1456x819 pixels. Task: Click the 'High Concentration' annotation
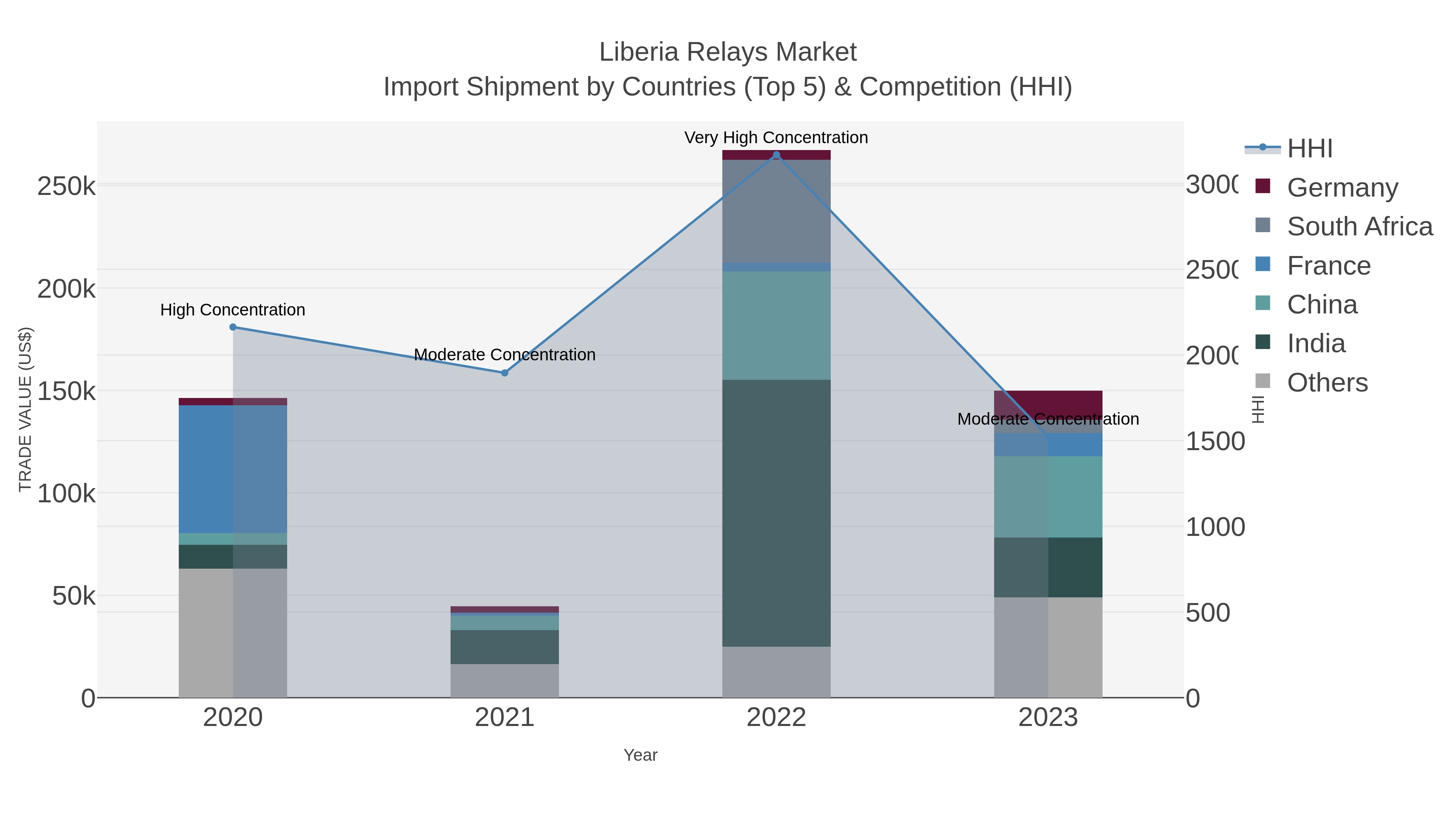click(x=233, y=310)
